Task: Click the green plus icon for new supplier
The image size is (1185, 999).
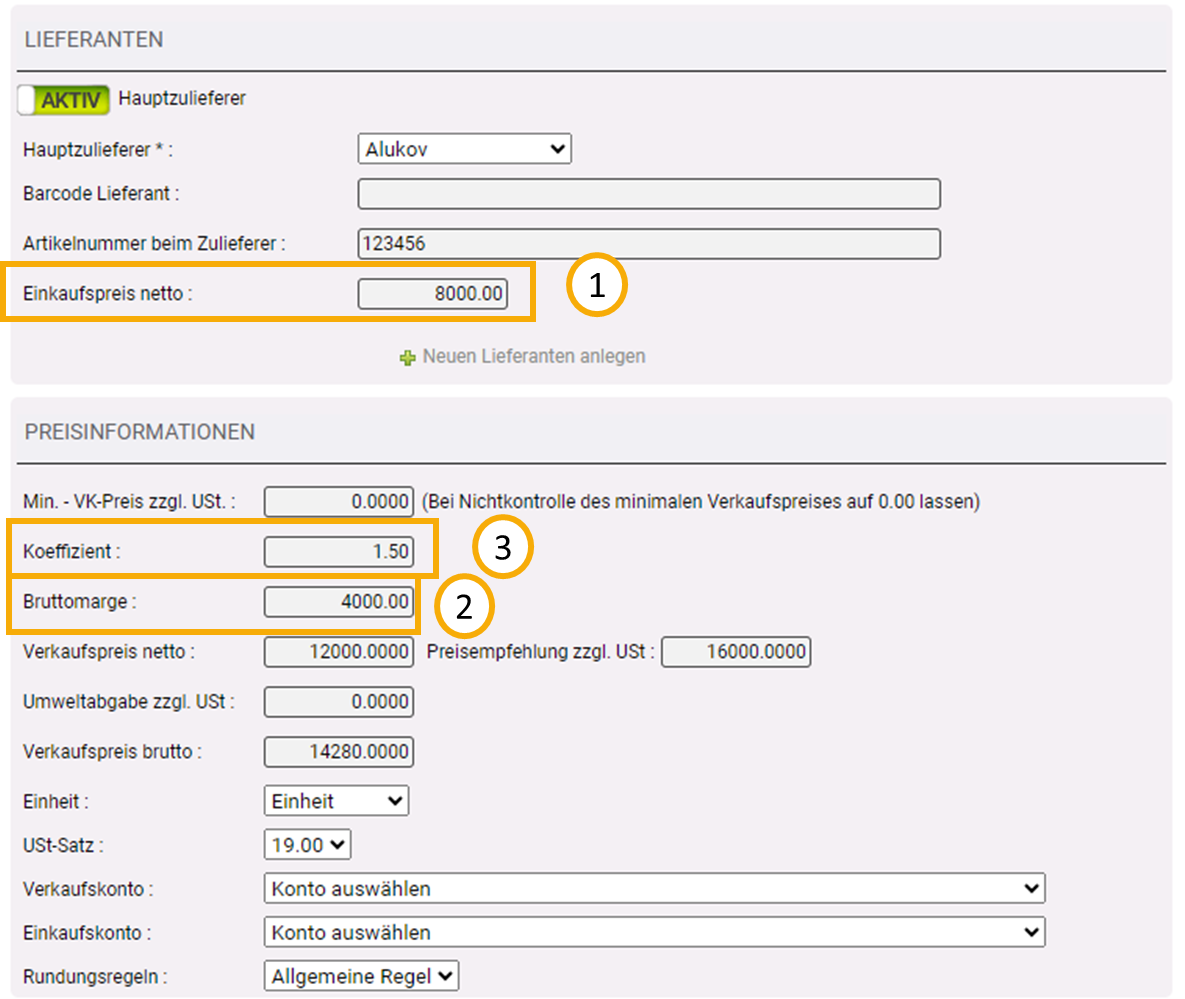Action: [x=407, y=357]
